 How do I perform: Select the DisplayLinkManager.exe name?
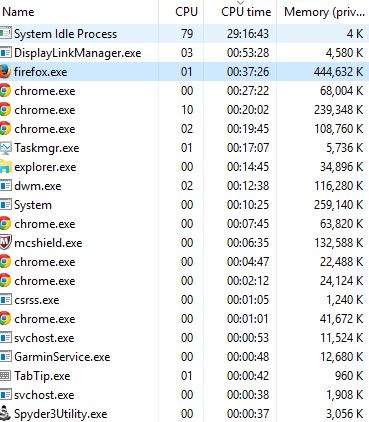click(78, 53)
